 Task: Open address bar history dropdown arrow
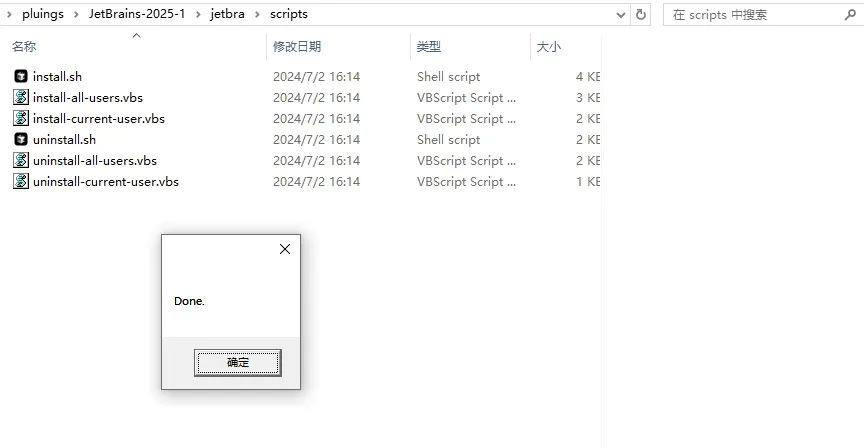(620, 15)
